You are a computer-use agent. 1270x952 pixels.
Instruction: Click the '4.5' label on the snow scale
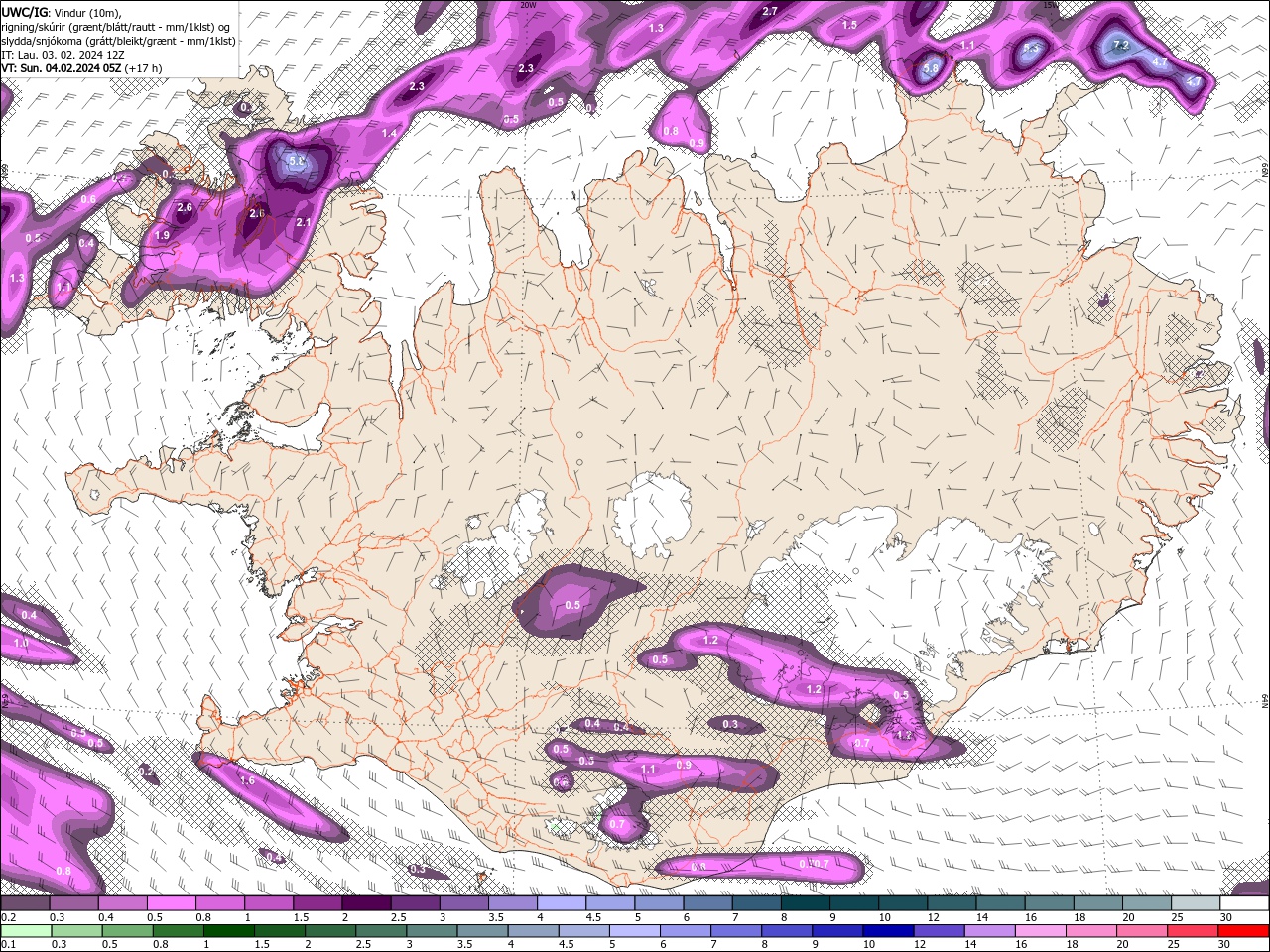point(593,917)
